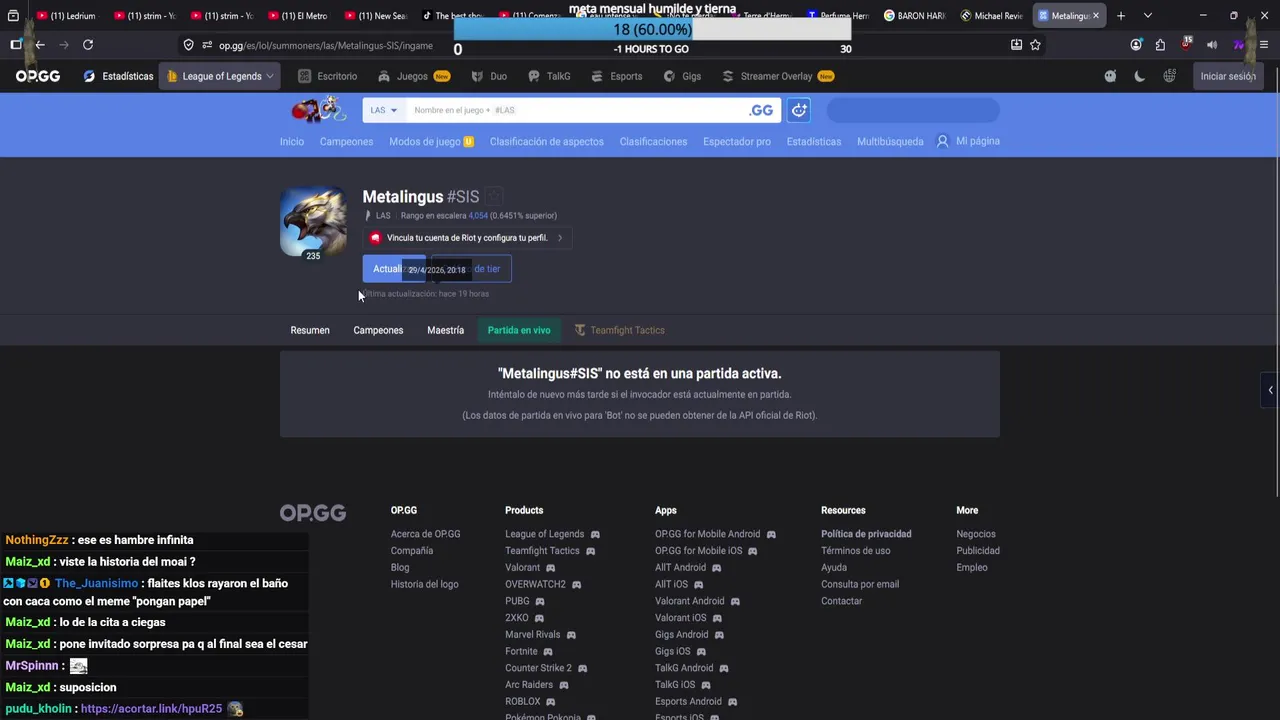
Task: Open PUBG in Products list
Action: [x=525, y=601]
